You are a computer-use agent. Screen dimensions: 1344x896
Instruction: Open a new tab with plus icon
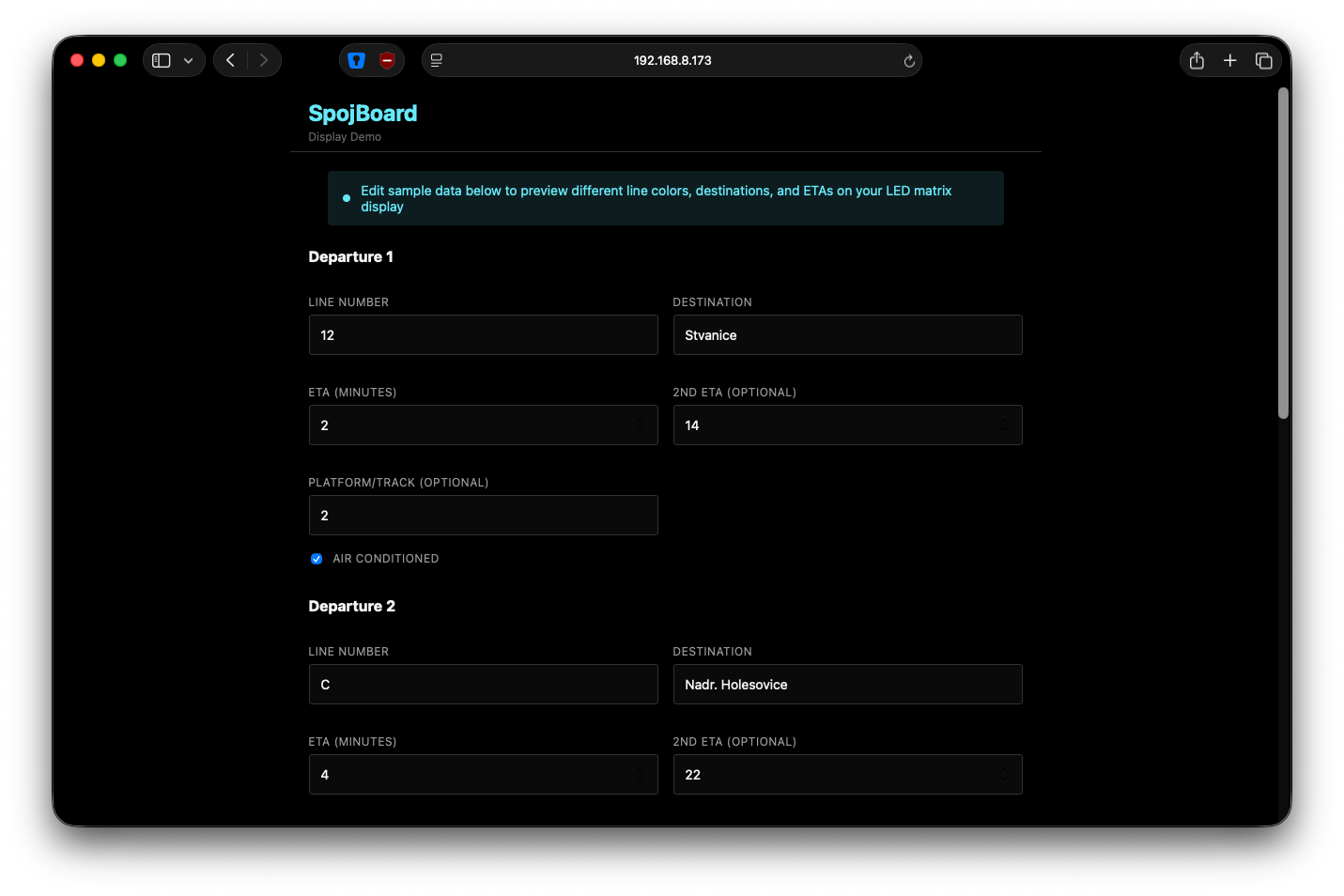click(x=1229, y=60)
